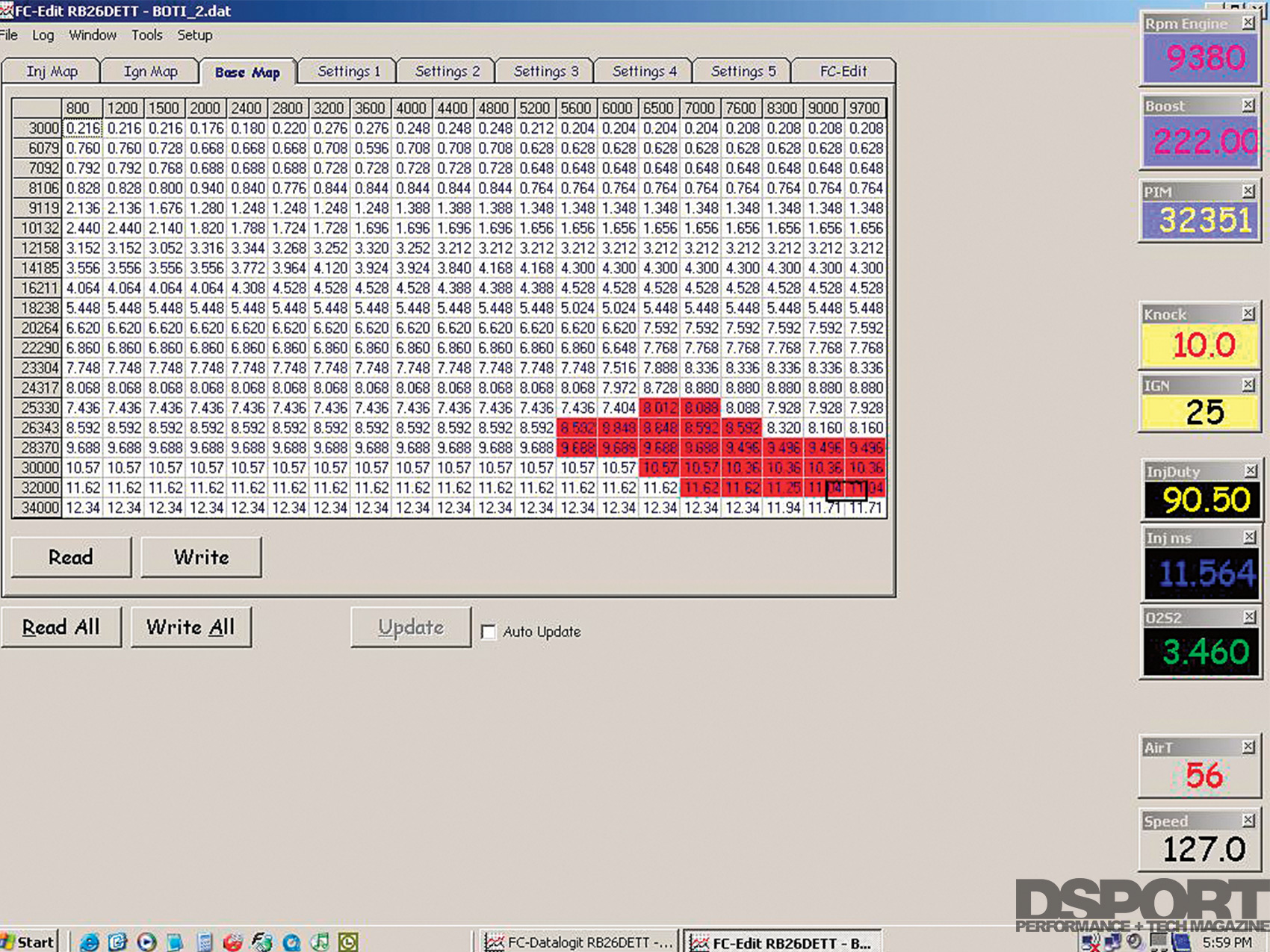Enable the Auto Update checkbox
The image size is (1270, 952).
[489, 632]
